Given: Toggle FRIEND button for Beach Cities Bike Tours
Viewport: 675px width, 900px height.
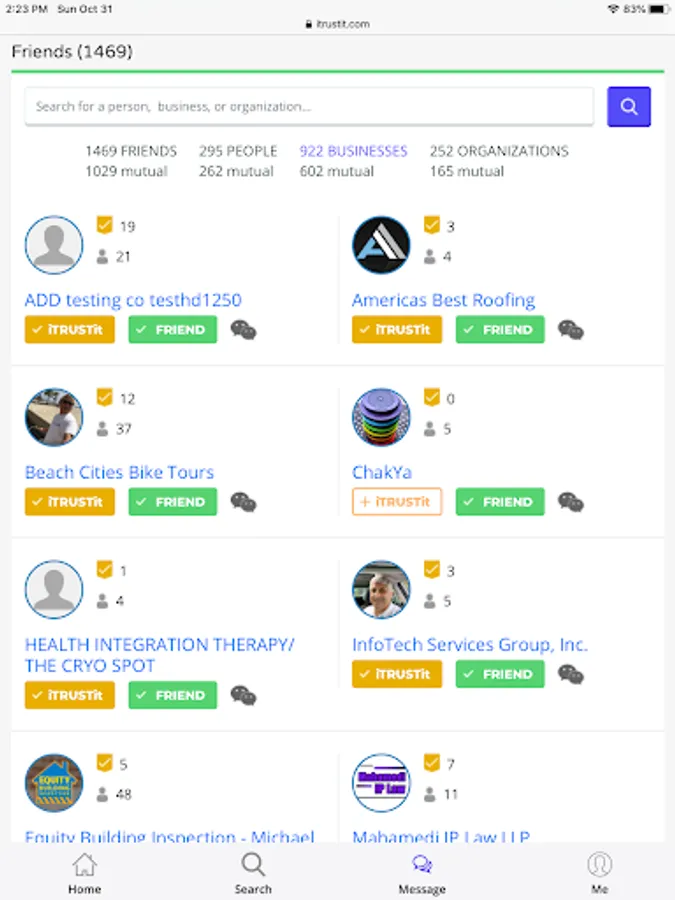Looking at the screenshot, I should 173,502.
